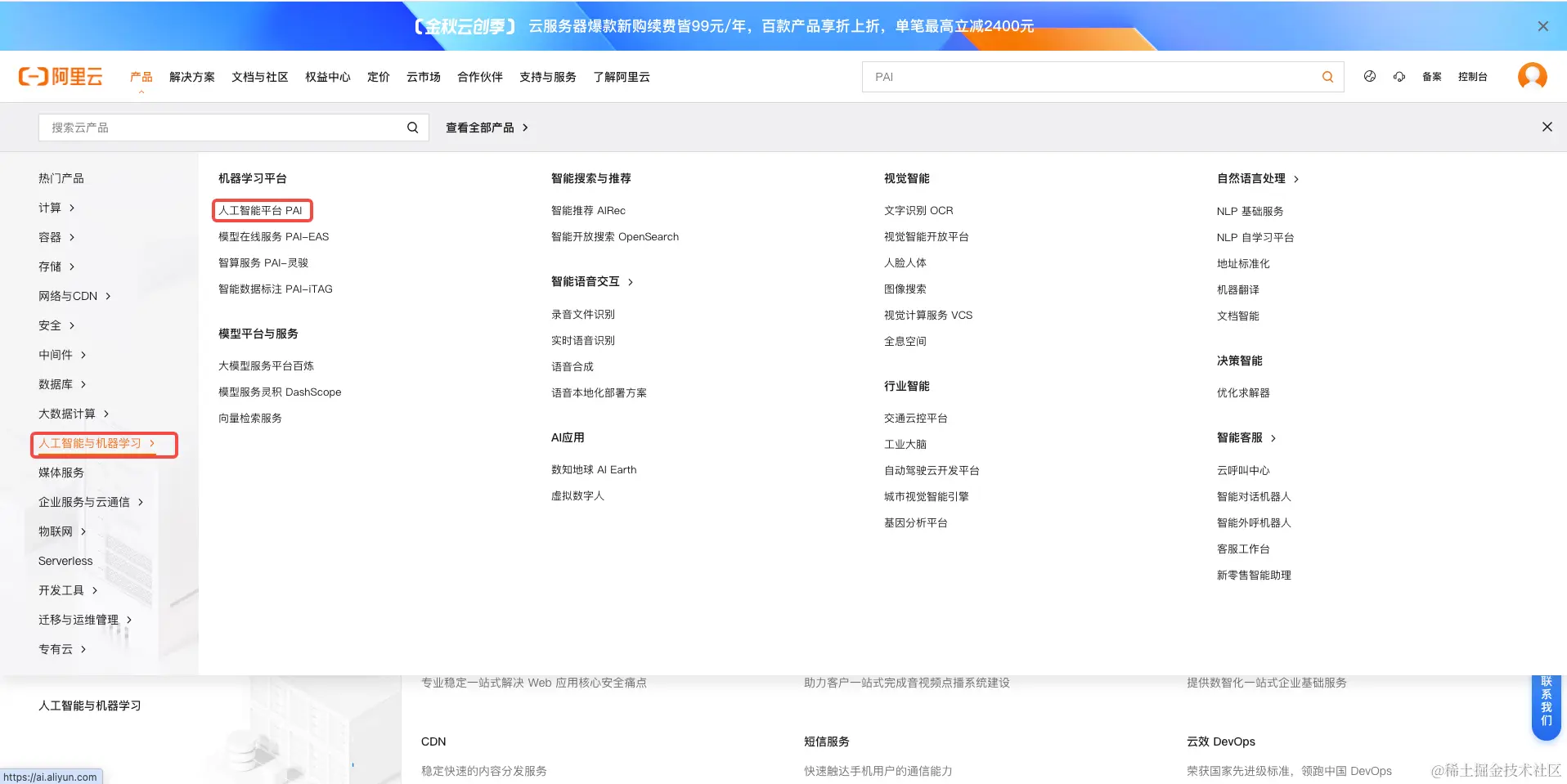Click the 查看全部产品 link
The height and width of the screenshot is (784, 1567).
[487, 128]
